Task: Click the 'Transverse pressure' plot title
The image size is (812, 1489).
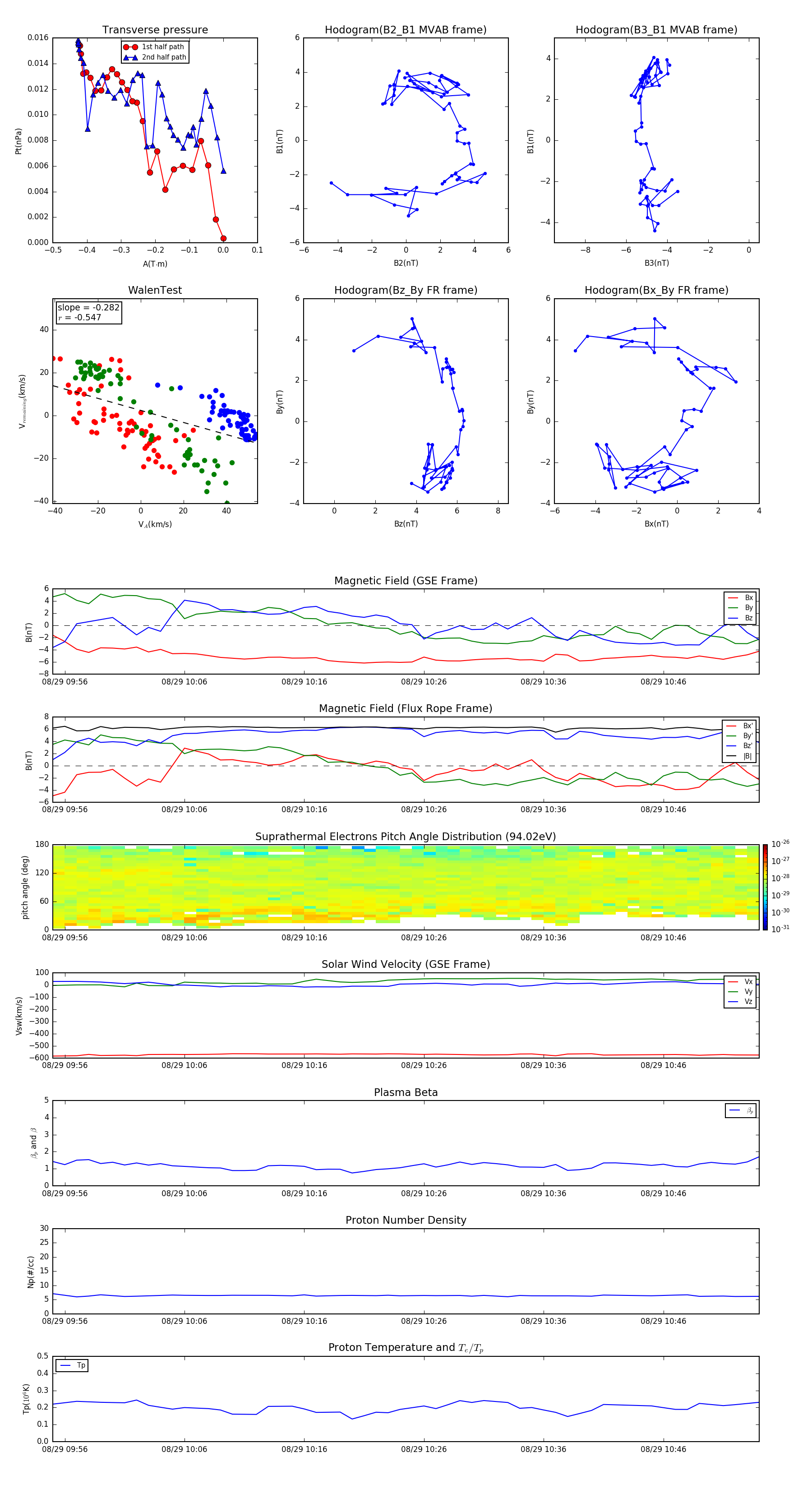Action: (155, 30)
